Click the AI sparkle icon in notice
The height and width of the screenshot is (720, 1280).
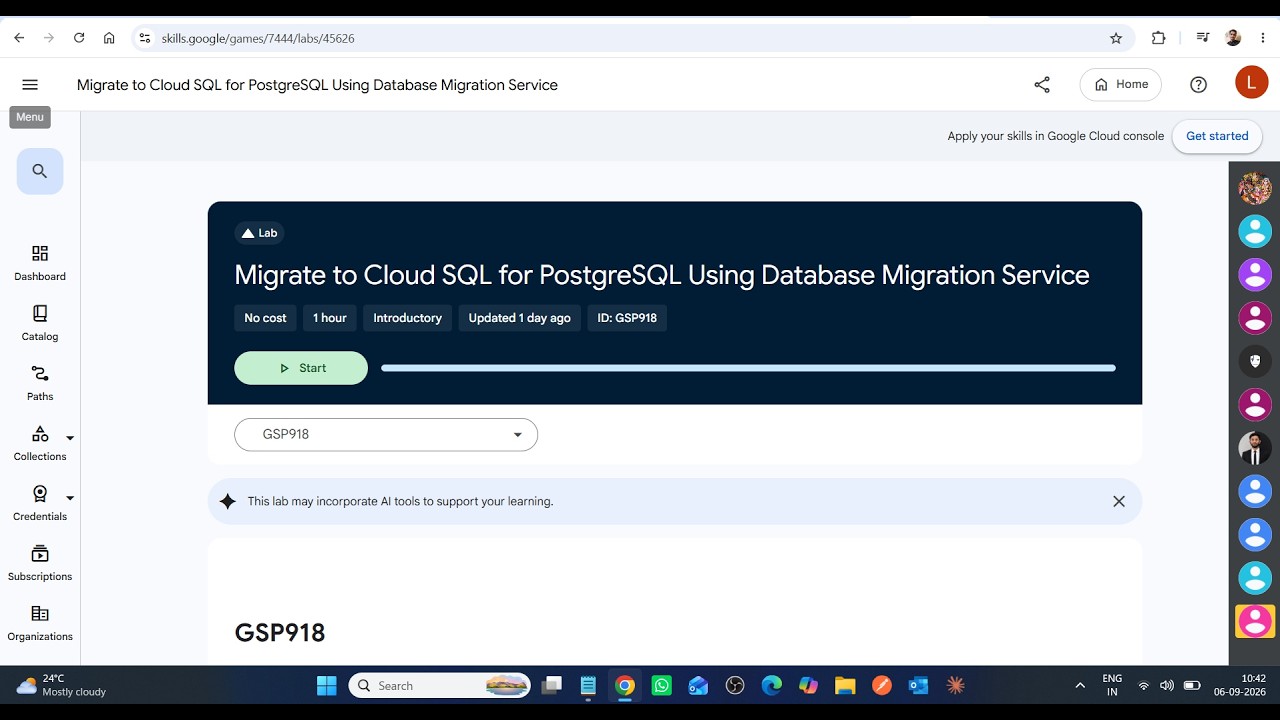pos(228,501)
